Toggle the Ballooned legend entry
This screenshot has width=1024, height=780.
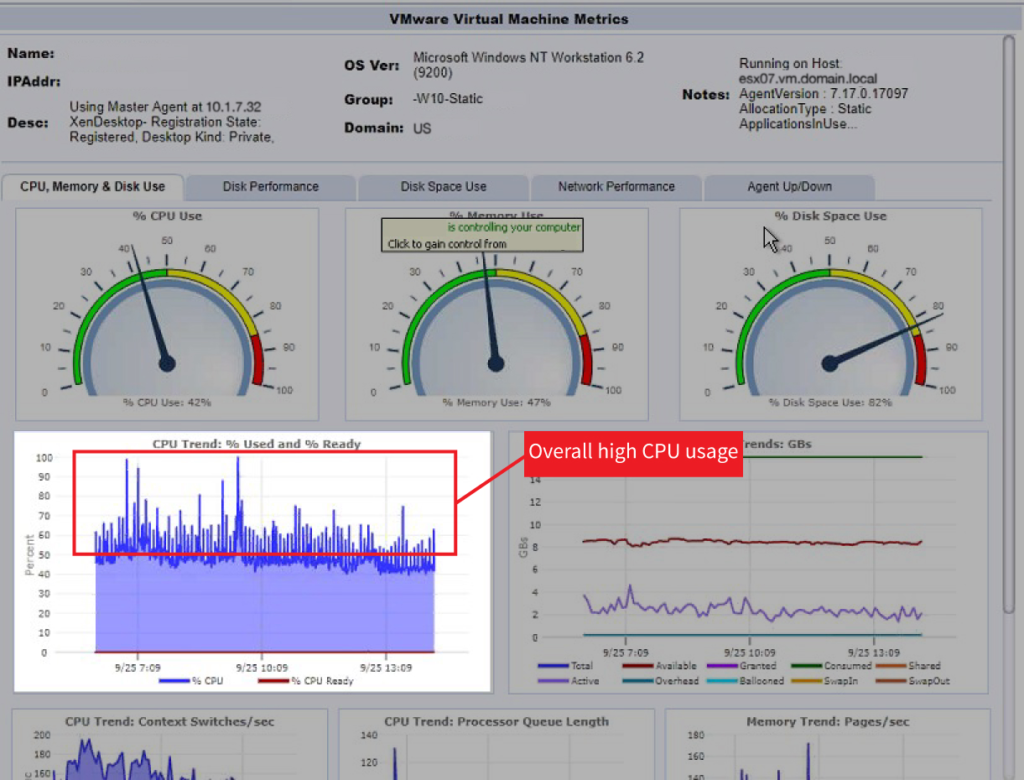click(x=745, y=681)
